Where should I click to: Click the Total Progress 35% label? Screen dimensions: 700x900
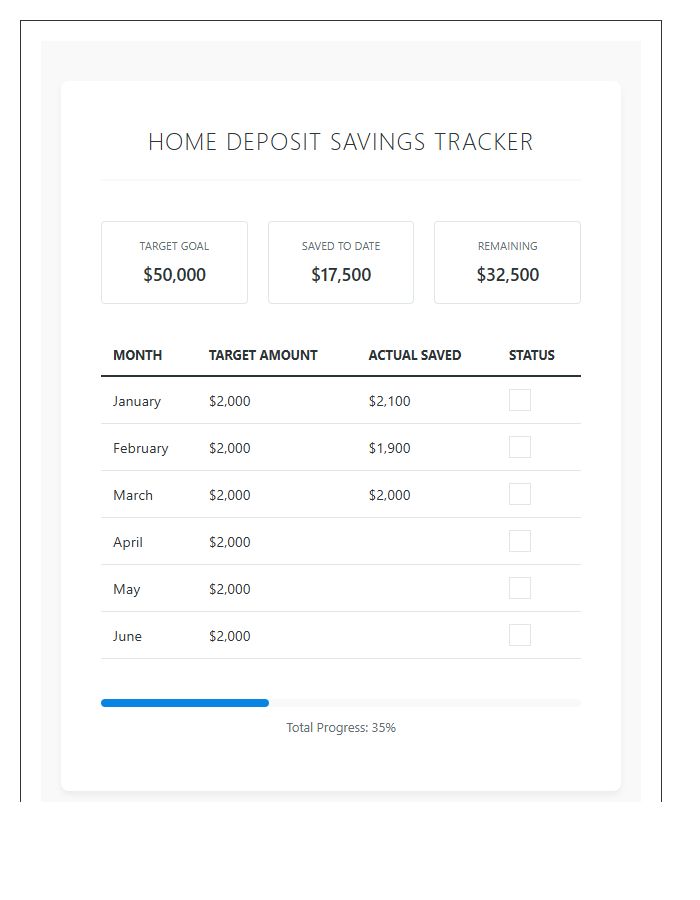coord(340,727)
